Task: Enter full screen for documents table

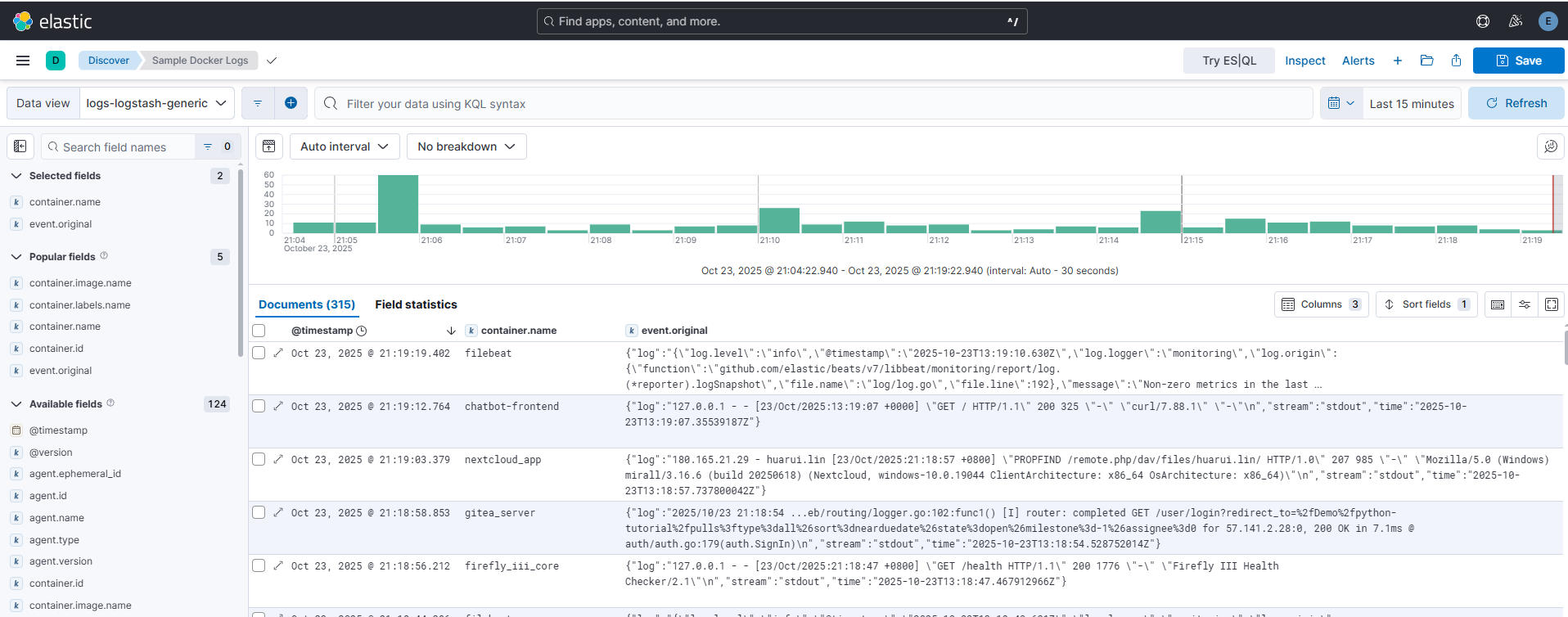Action: [x=1551, y=304]
